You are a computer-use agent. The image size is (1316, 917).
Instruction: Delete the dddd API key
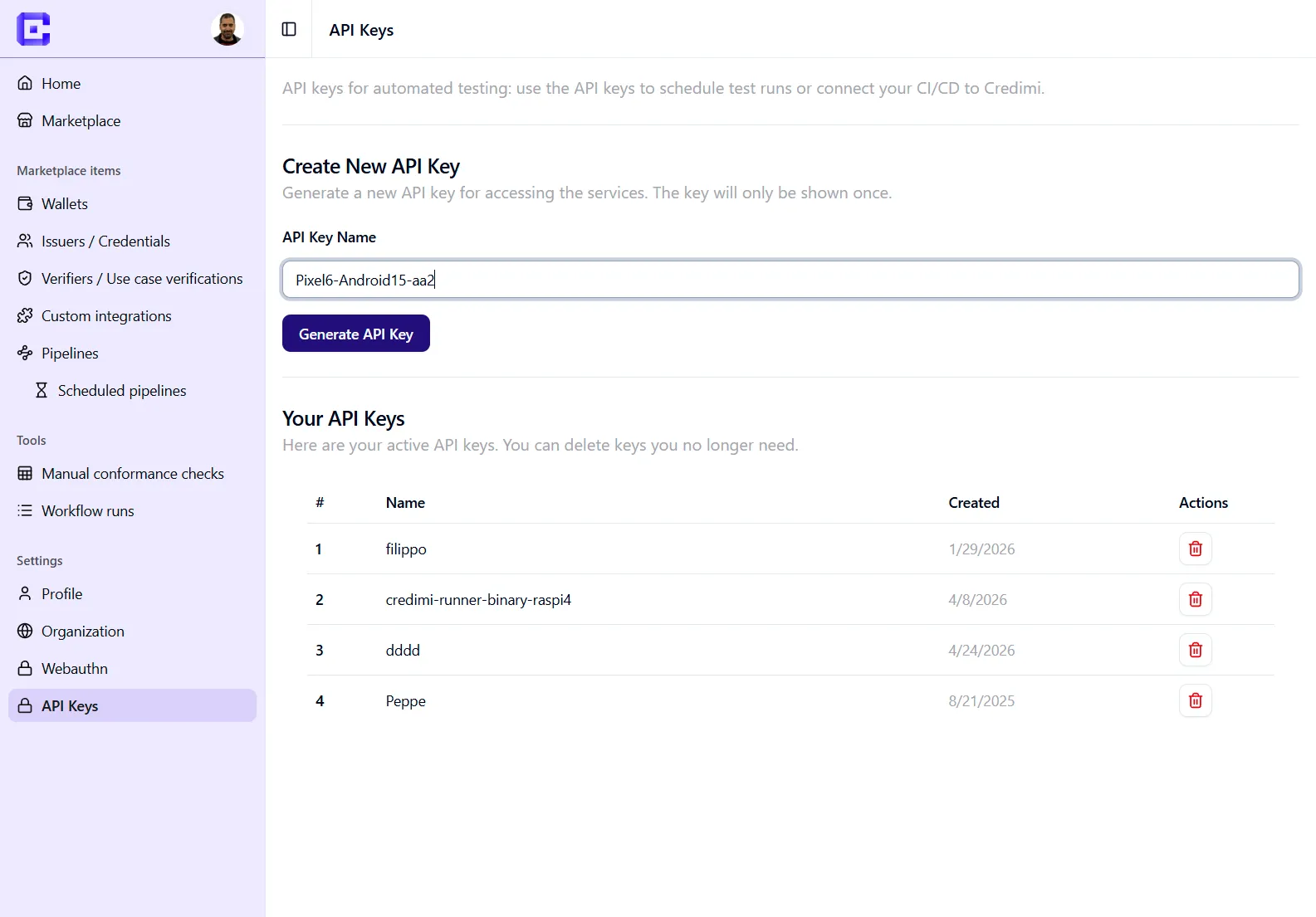tap(1196, 650)
